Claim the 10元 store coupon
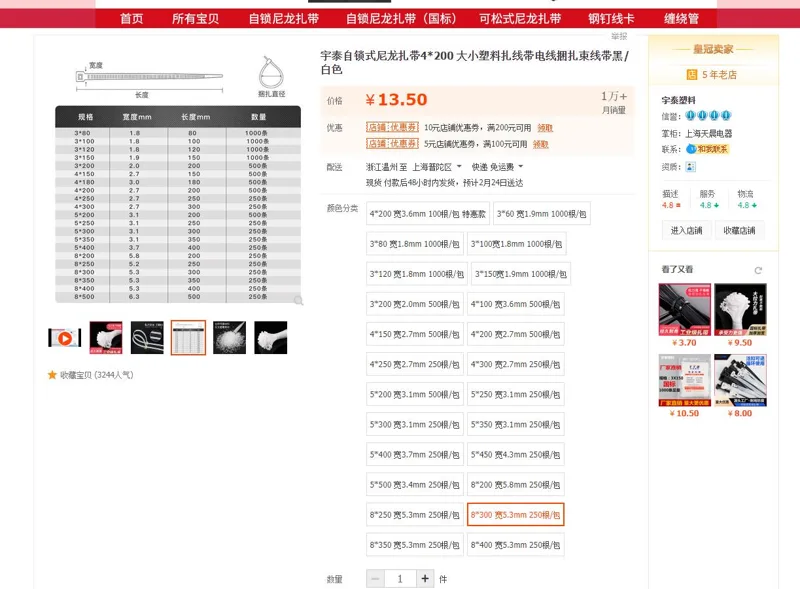This screenshot has width=800, height=589. (x=545, y=128)
